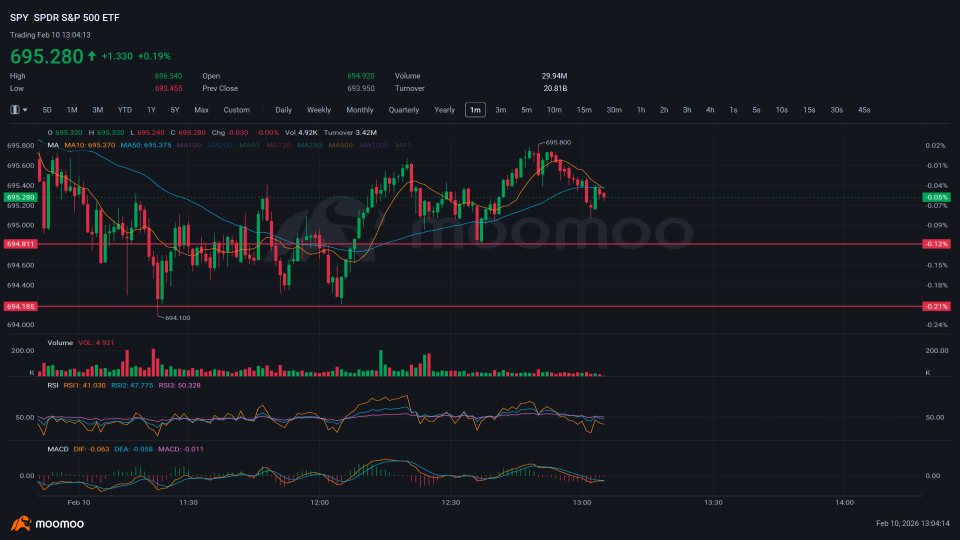Click the 694.185 red price line tag
The width and height of the screenshot is (960, 540).
tap(20, 306)
